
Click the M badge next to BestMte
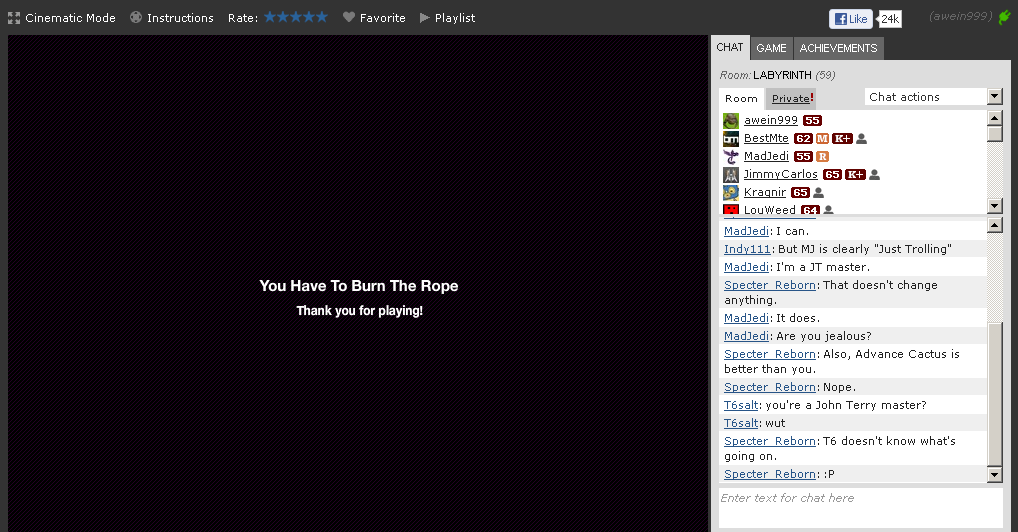[823, 138]
